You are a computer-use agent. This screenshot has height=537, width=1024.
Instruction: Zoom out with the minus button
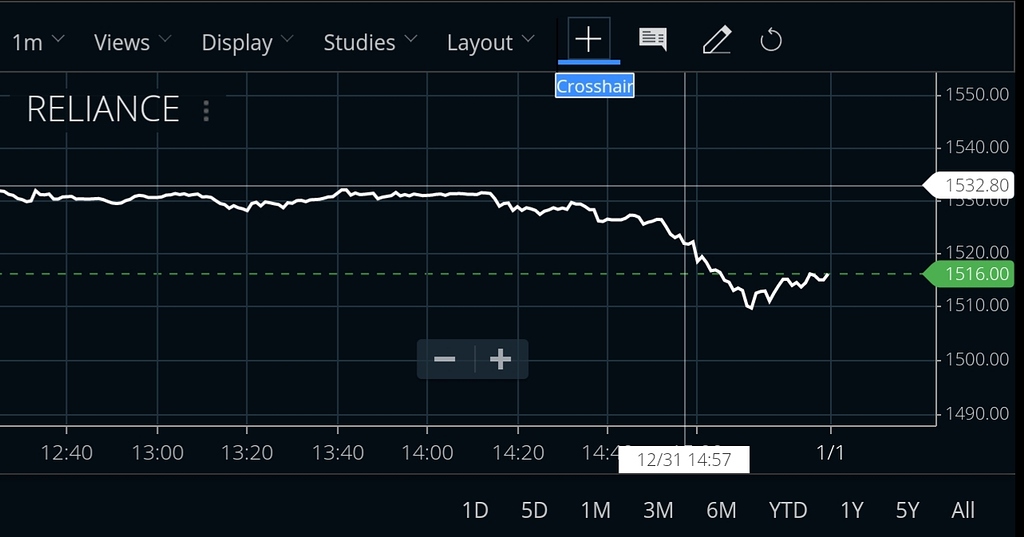445,359
